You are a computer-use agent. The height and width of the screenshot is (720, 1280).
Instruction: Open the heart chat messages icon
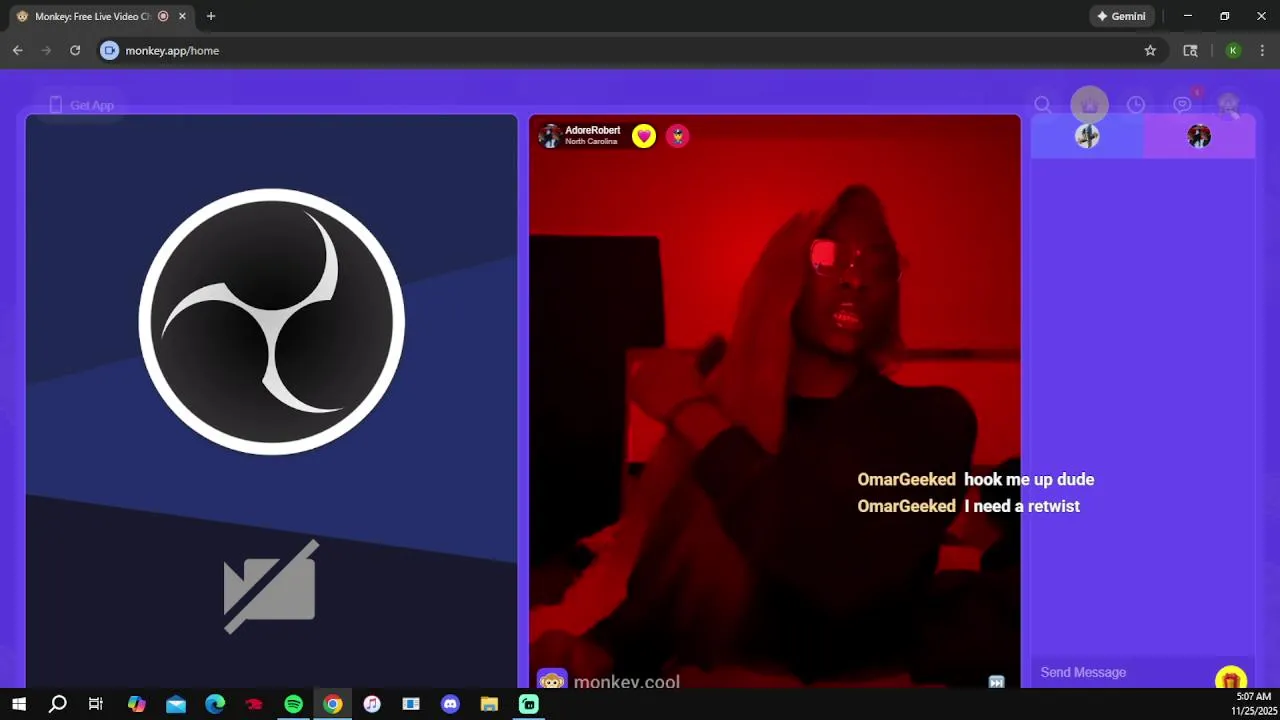click(x=1182, y=105)
